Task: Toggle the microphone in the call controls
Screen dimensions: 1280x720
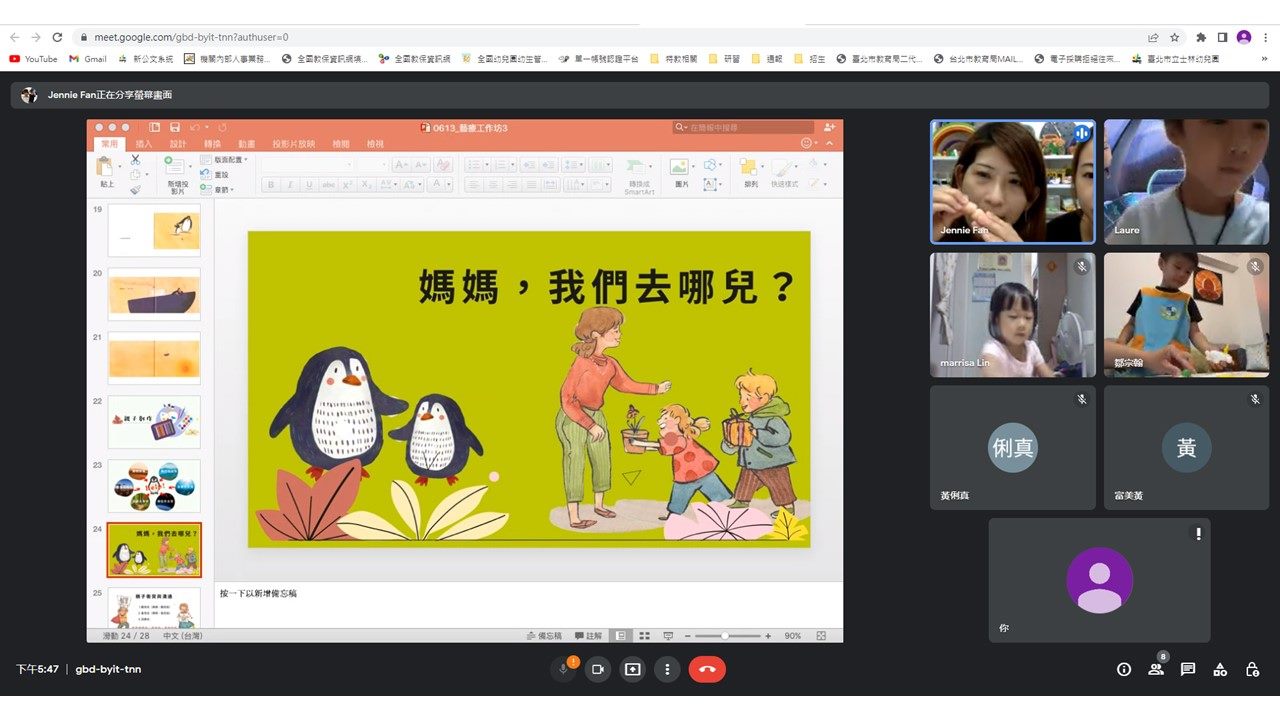Action: point(564,669)
